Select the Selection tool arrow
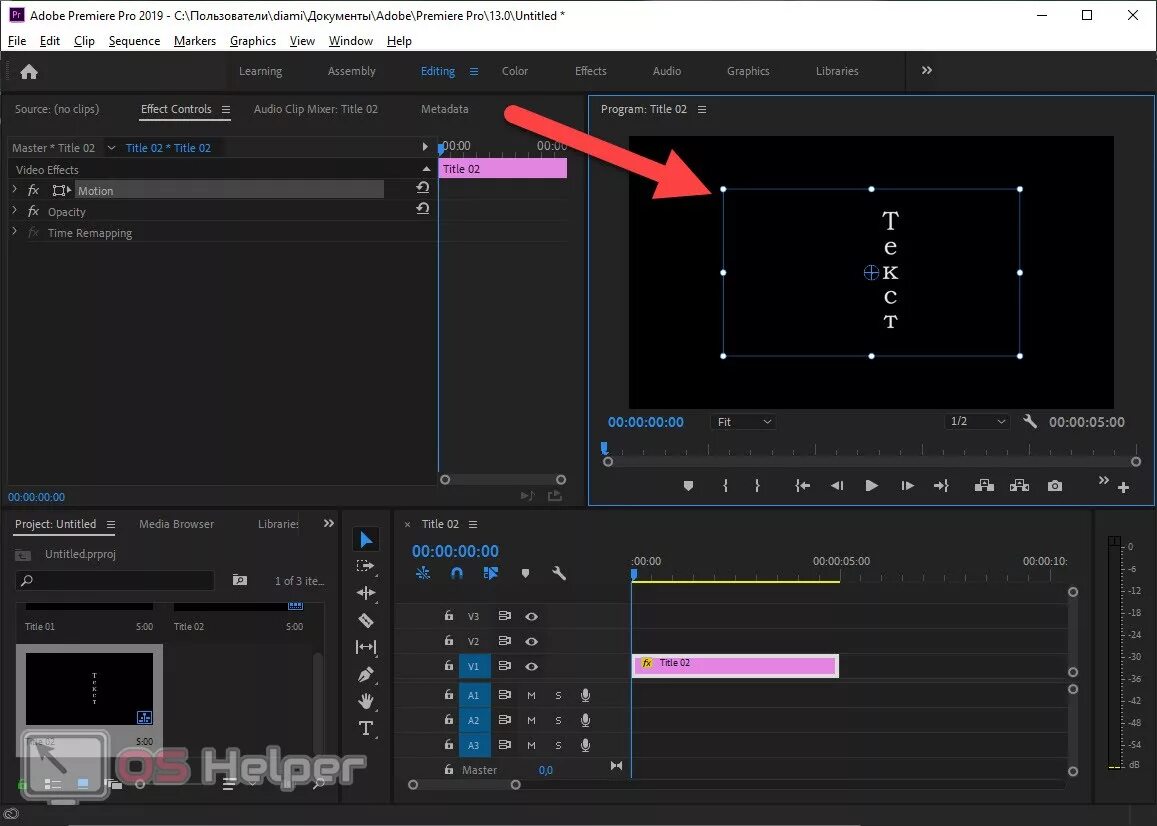The width and height of the screenshot is (1157, 826). [366, 540]
